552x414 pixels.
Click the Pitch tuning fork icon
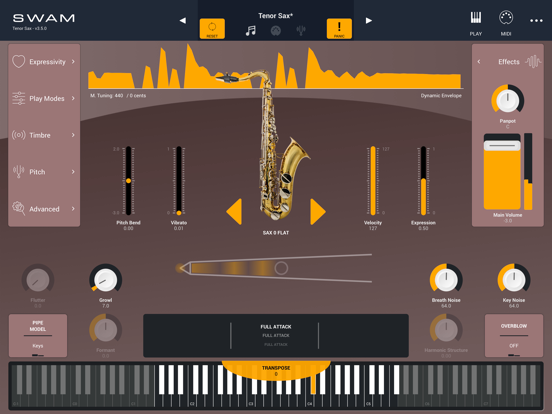pyautogui.click(x=19, y=171)
